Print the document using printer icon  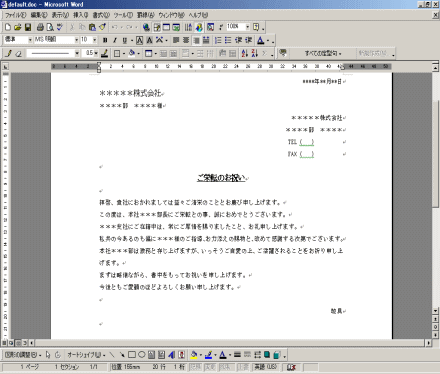coord(40,27)
